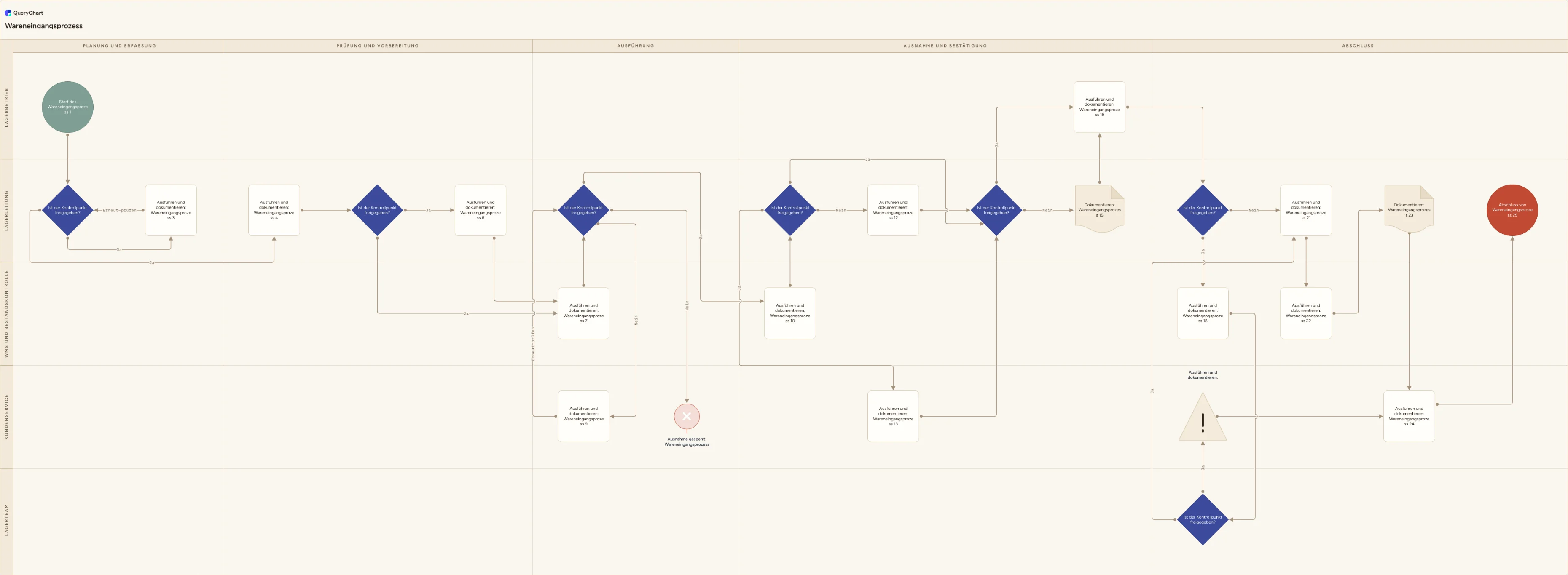Select process box Wareneingangsprozess 6
The height and width of the screenshot is (575, 1568).
480,210
